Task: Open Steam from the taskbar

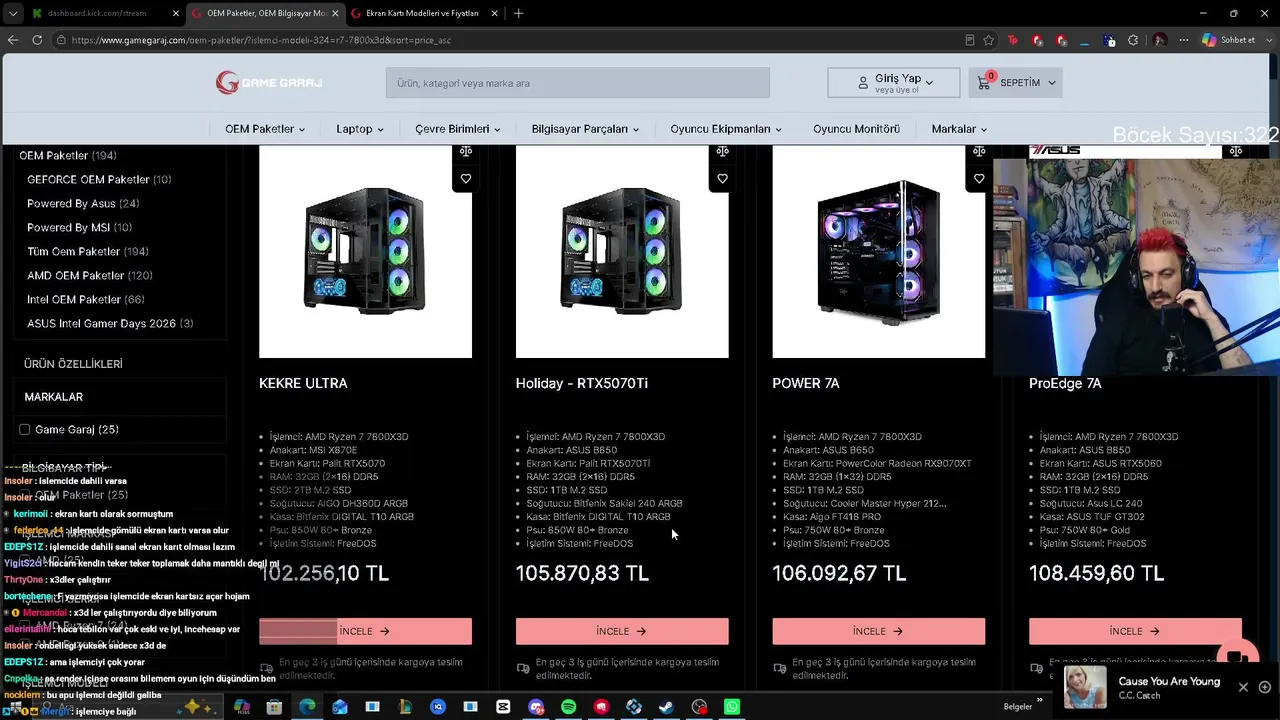Action: click(x=666, y=707)
